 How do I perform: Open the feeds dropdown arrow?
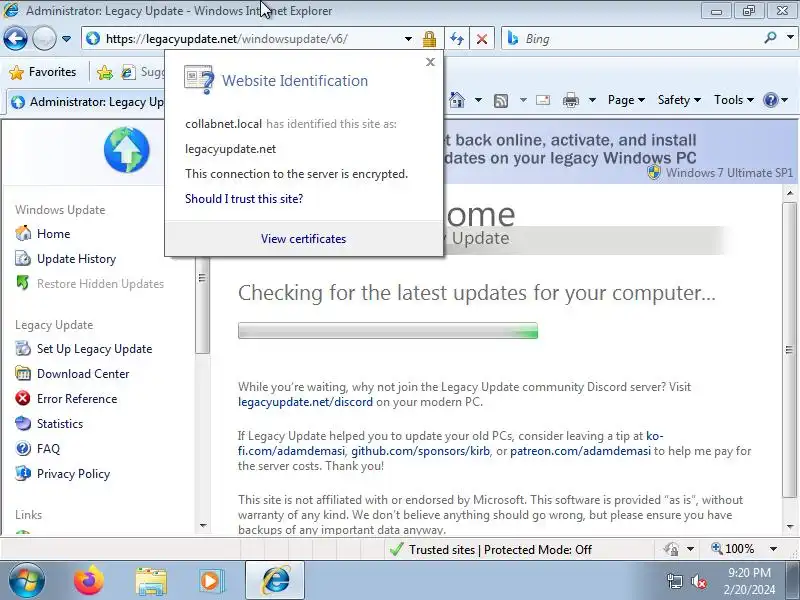[523, 100]
